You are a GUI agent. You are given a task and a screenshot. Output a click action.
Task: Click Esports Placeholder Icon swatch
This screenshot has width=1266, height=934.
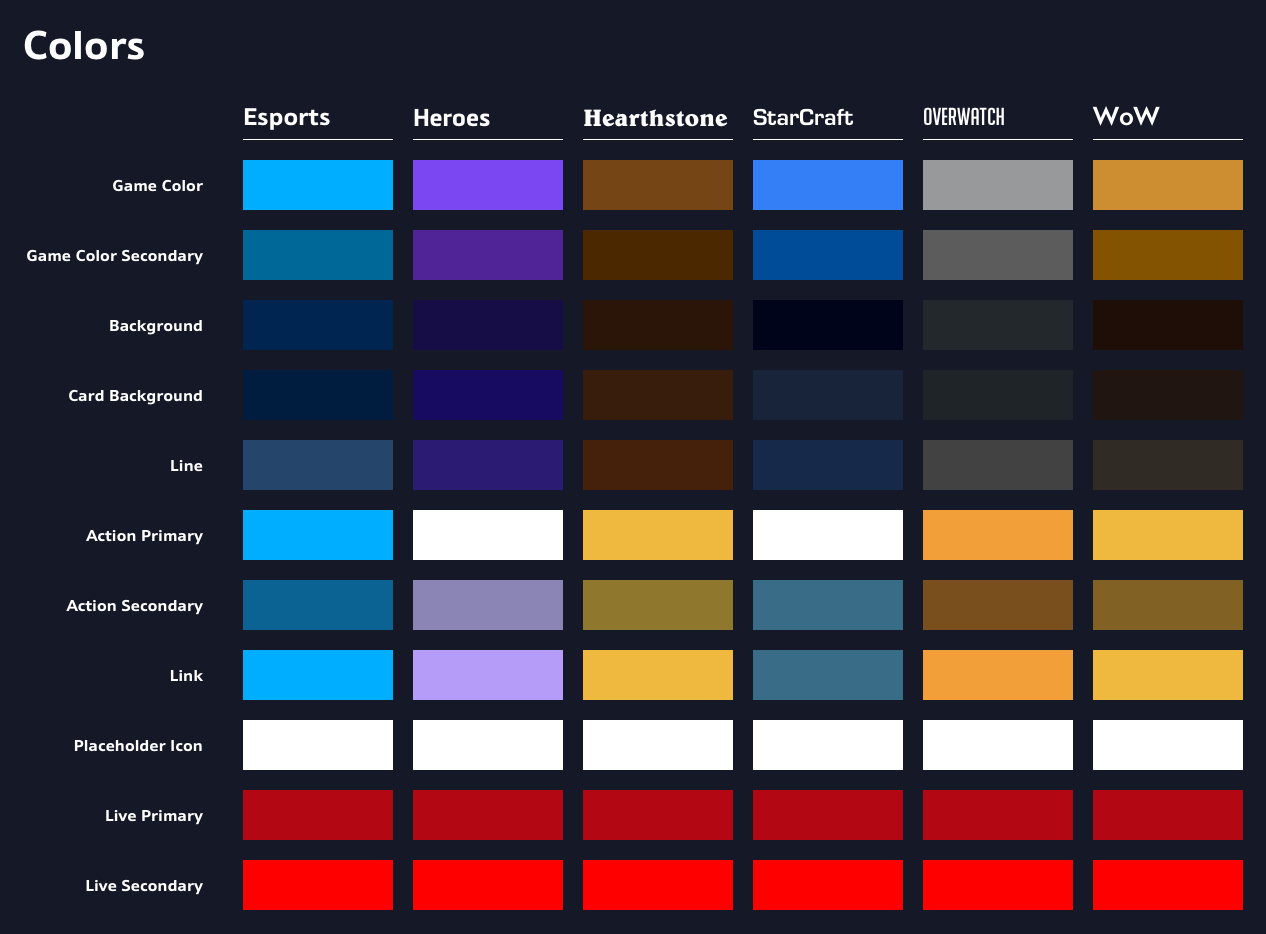[x=318, y=745]
